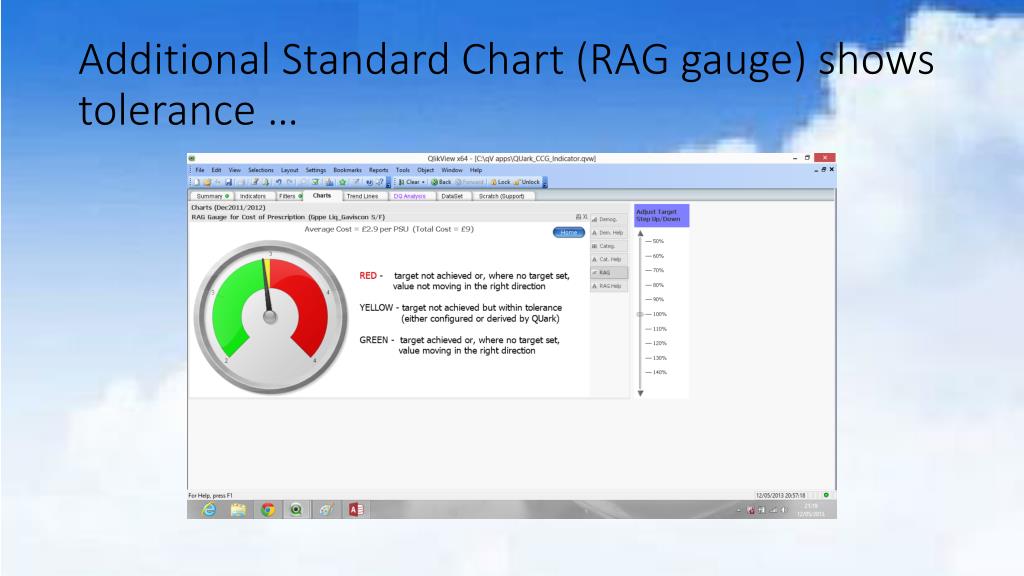Click the blue Home button
The width and height of the screenshot is (1024, 576).
(x=569, y=232)
